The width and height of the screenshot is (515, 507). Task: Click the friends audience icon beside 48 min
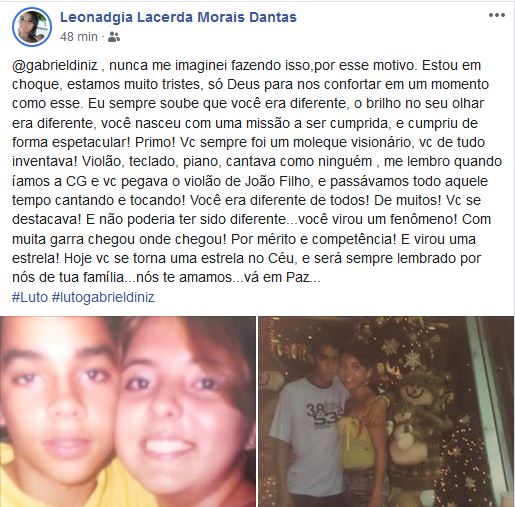(114, 37)
